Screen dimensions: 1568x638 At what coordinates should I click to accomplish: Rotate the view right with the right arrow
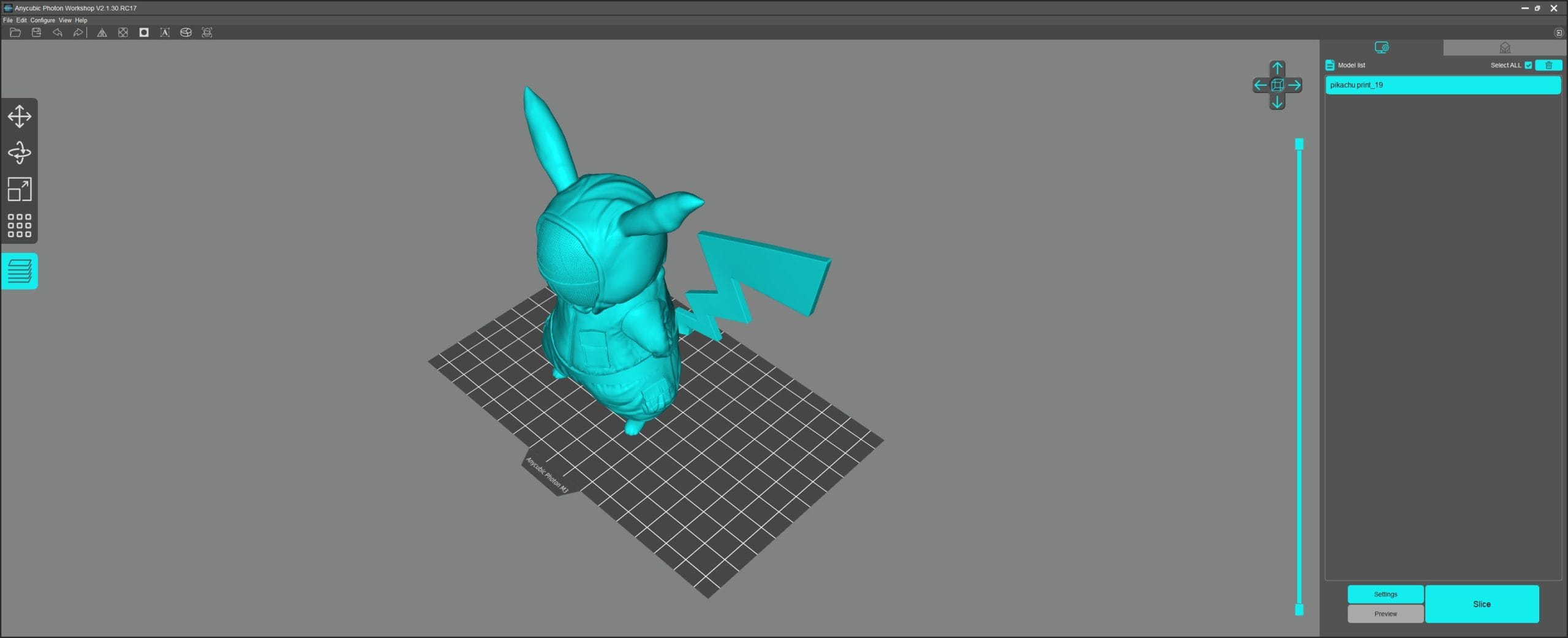tap(1294, 85)
